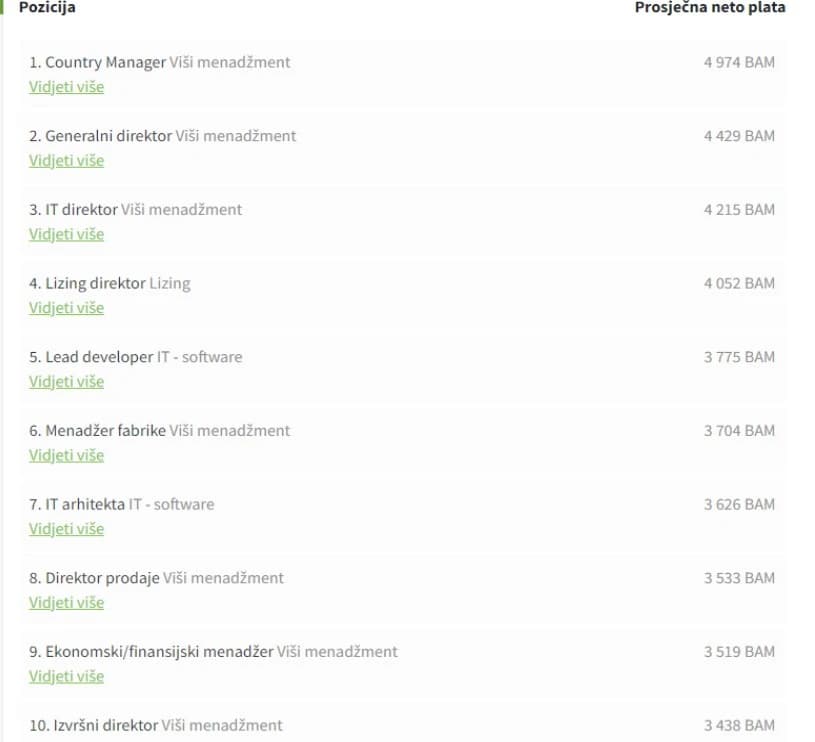
Task: Click the 'Lizing' category label
Action: (170, 284)
